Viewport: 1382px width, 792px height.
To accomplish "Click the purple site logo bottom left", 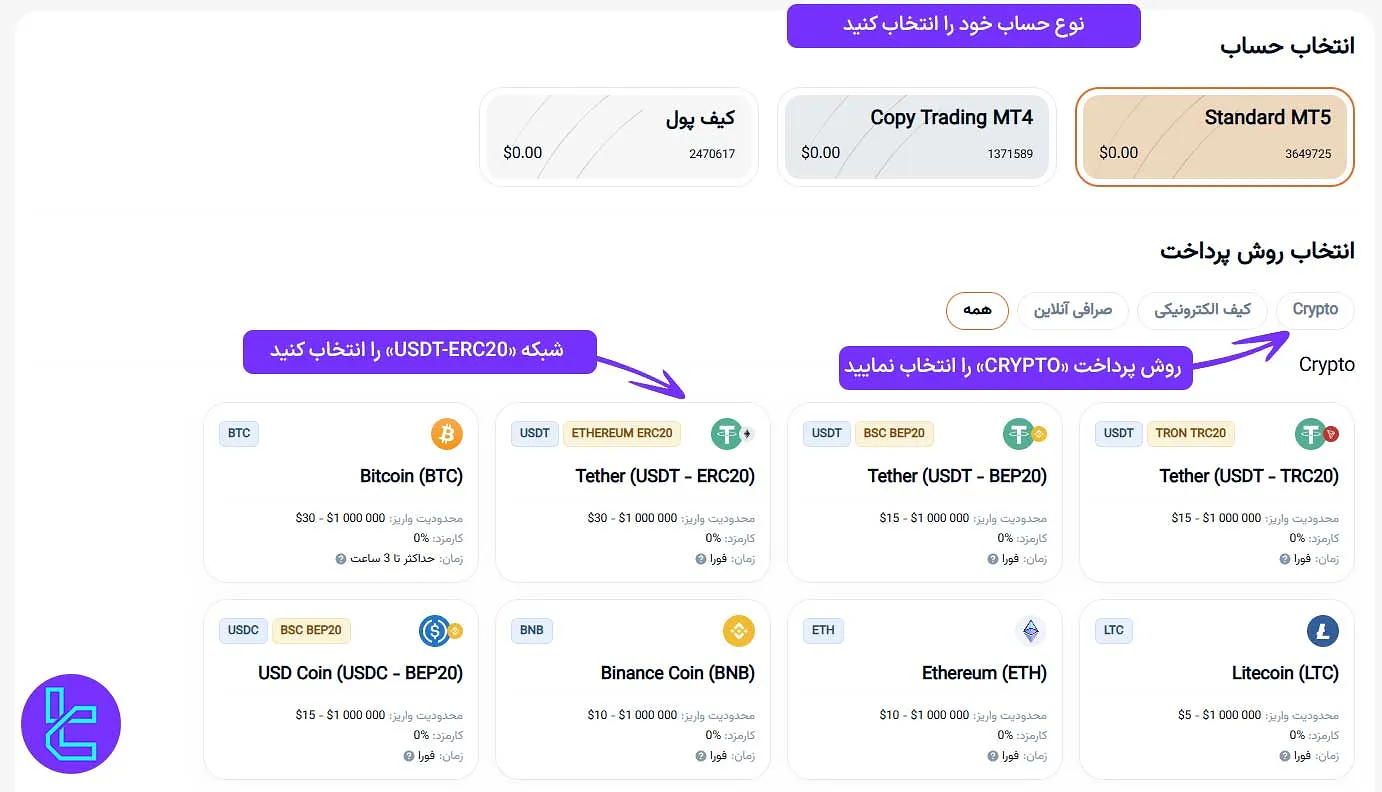I will click(x=70, y=723).
